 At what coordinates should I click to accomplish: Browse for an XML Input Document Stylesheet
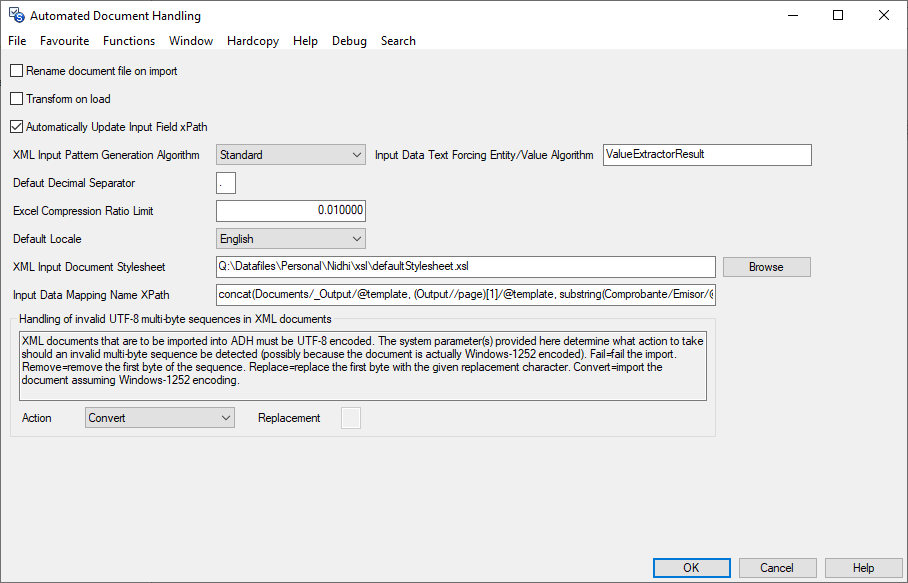[766, 266]
